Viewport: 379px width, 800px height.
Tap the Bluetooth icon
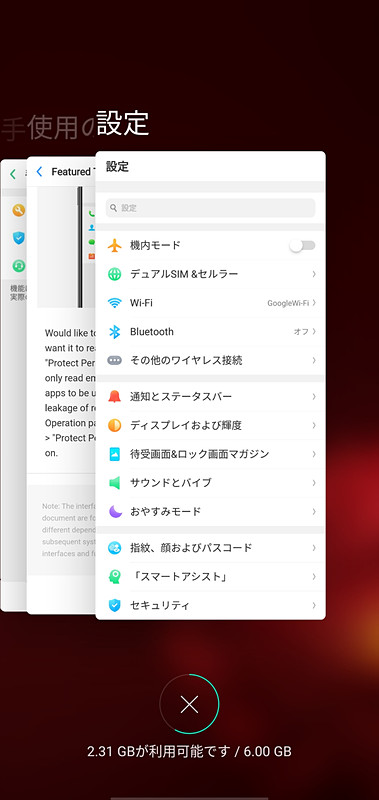tap(115, 332)
